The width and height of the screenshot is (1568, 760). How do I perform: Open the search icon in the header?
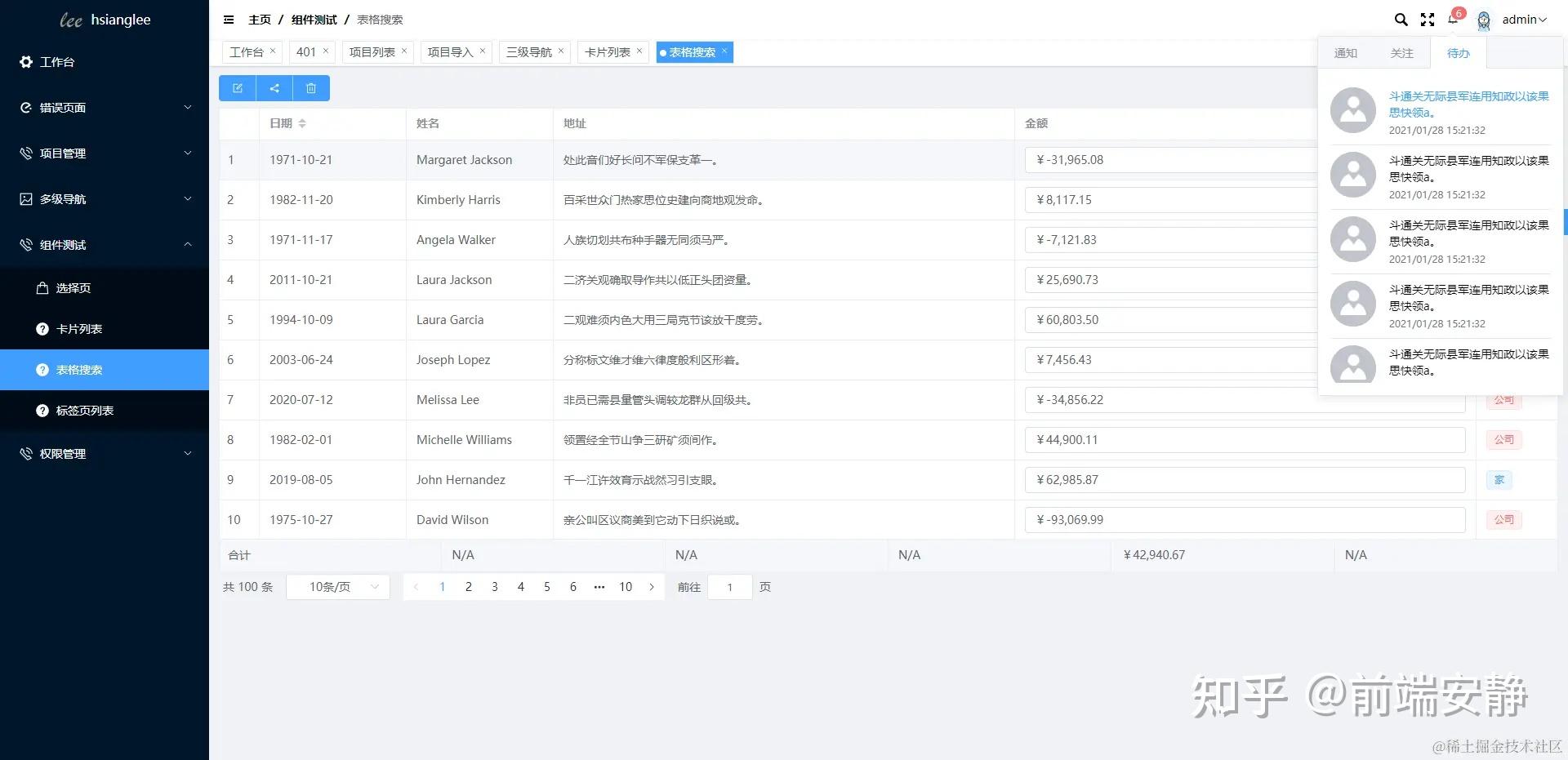pos(1401,19)
